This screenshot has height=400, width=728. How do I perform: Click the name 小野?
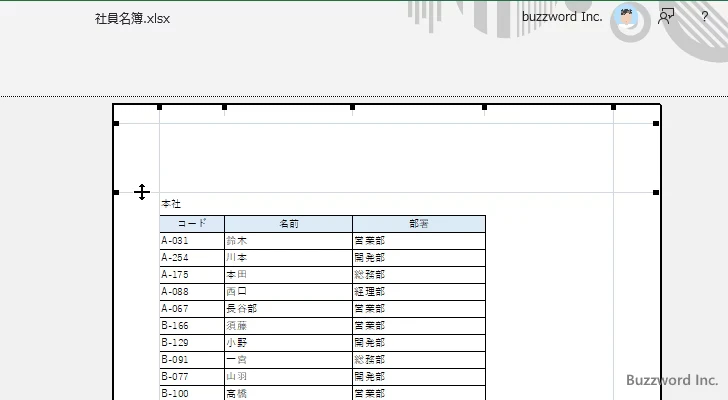click(x=236, y=343)
